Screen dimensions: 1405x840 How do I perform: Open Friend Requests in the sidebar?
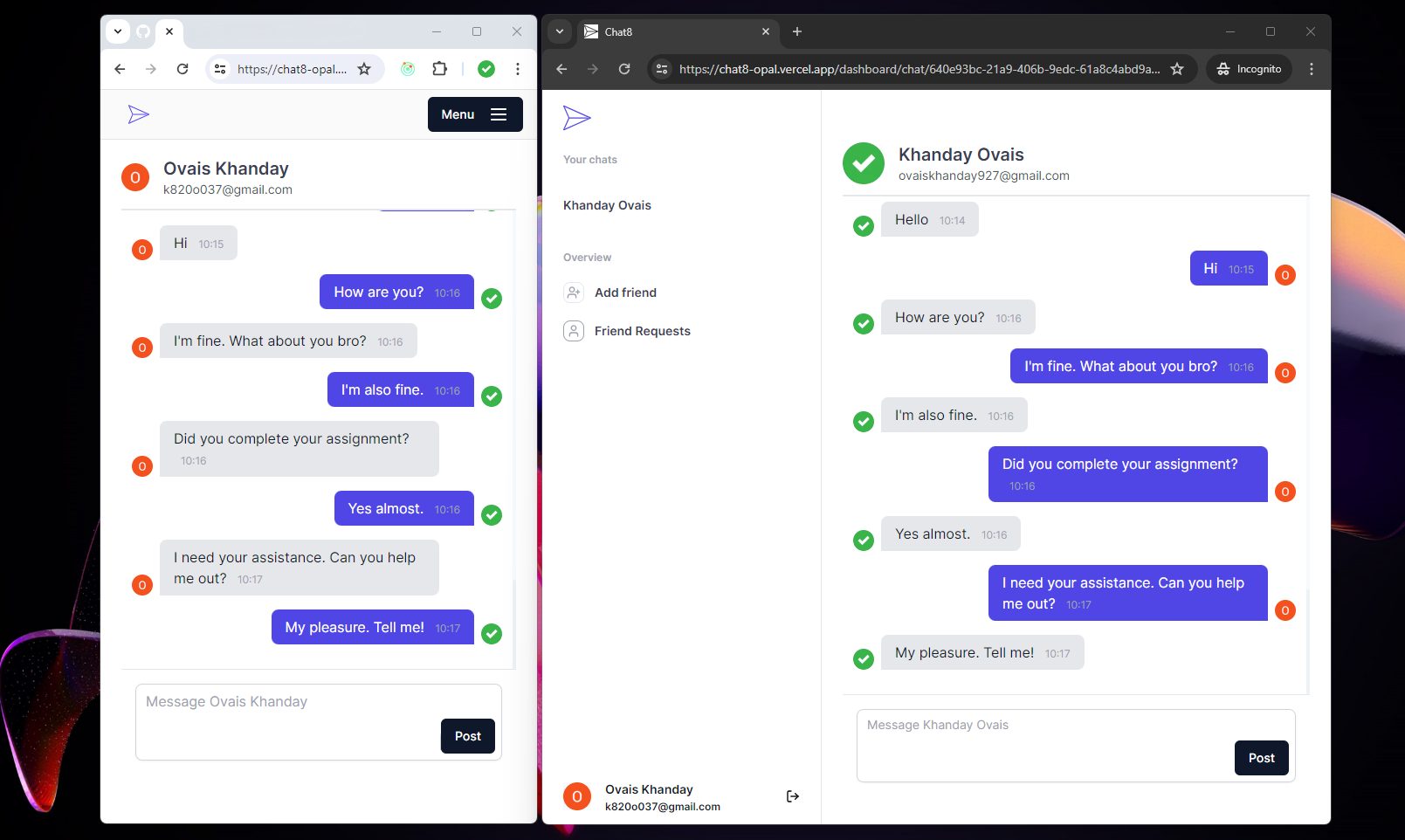tap(627, 331)
